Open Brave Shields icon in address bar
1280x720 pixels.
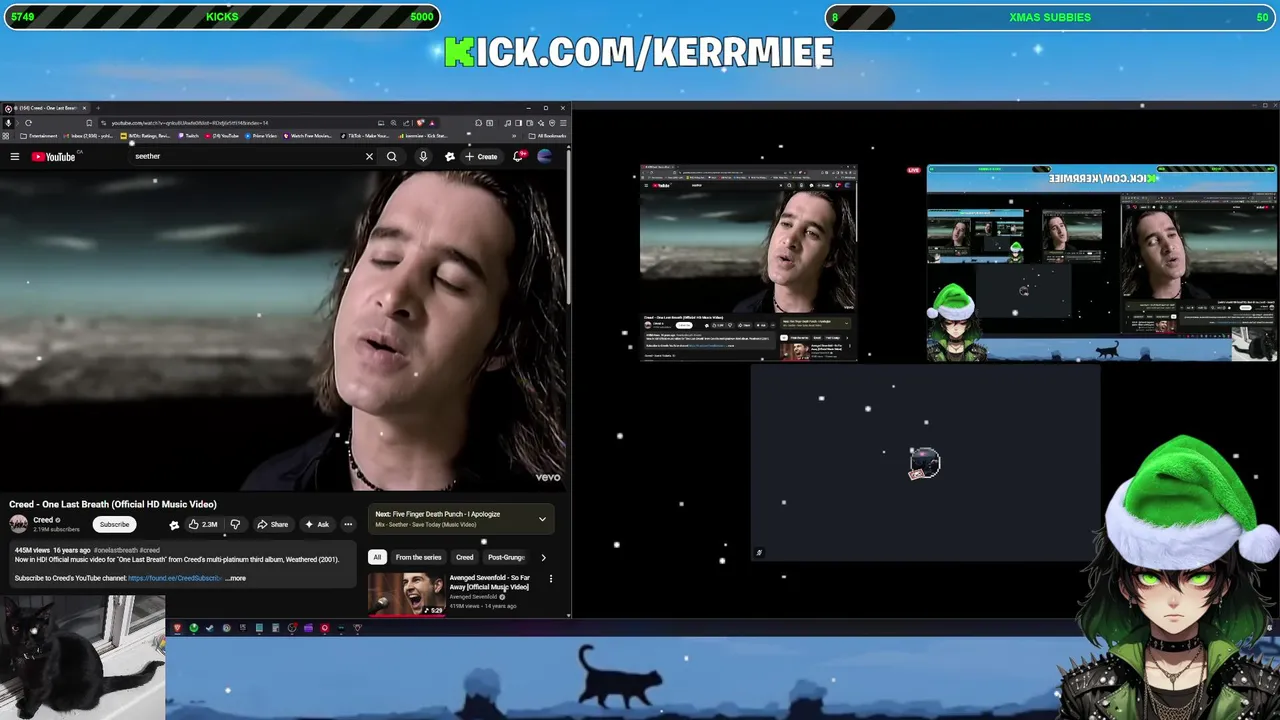click(420, 123)
